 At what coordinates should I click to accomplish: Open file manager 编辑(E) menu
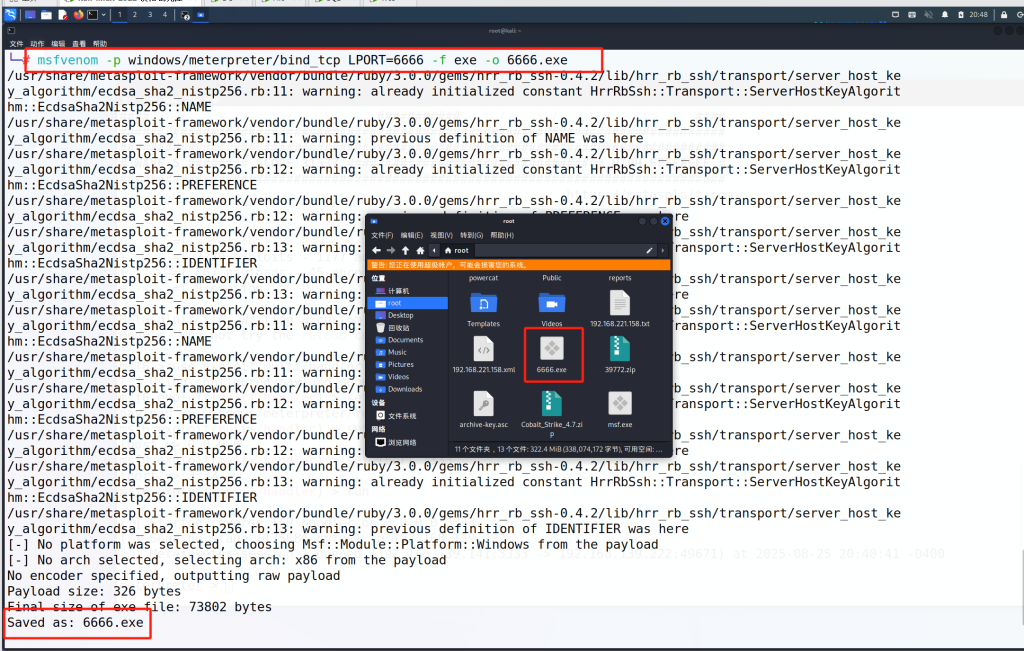[411, 235]
